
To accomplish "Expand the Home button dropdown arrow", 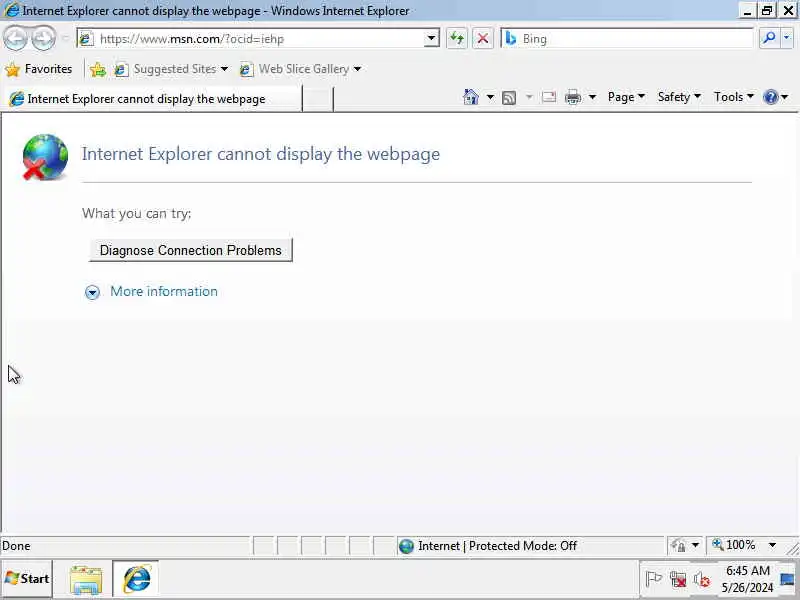I will [490, 97].
